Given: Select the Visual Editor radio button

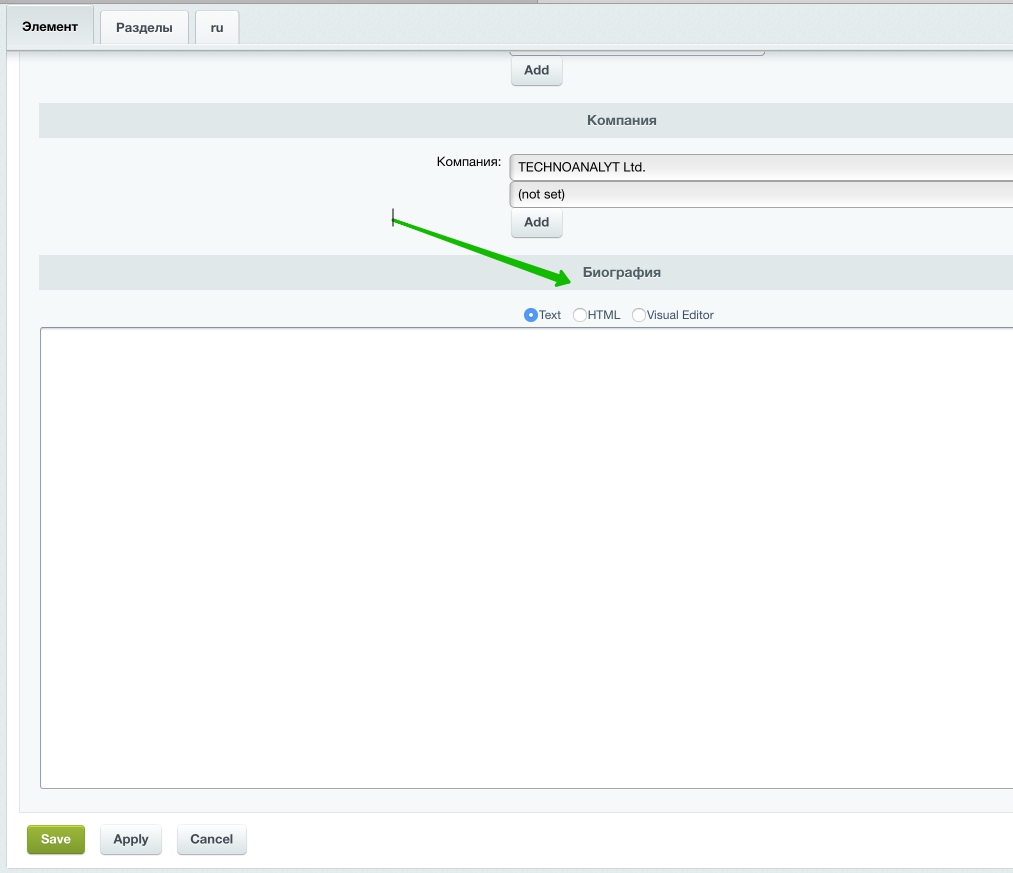Looking at the screenshot, I should pos(639,315).
